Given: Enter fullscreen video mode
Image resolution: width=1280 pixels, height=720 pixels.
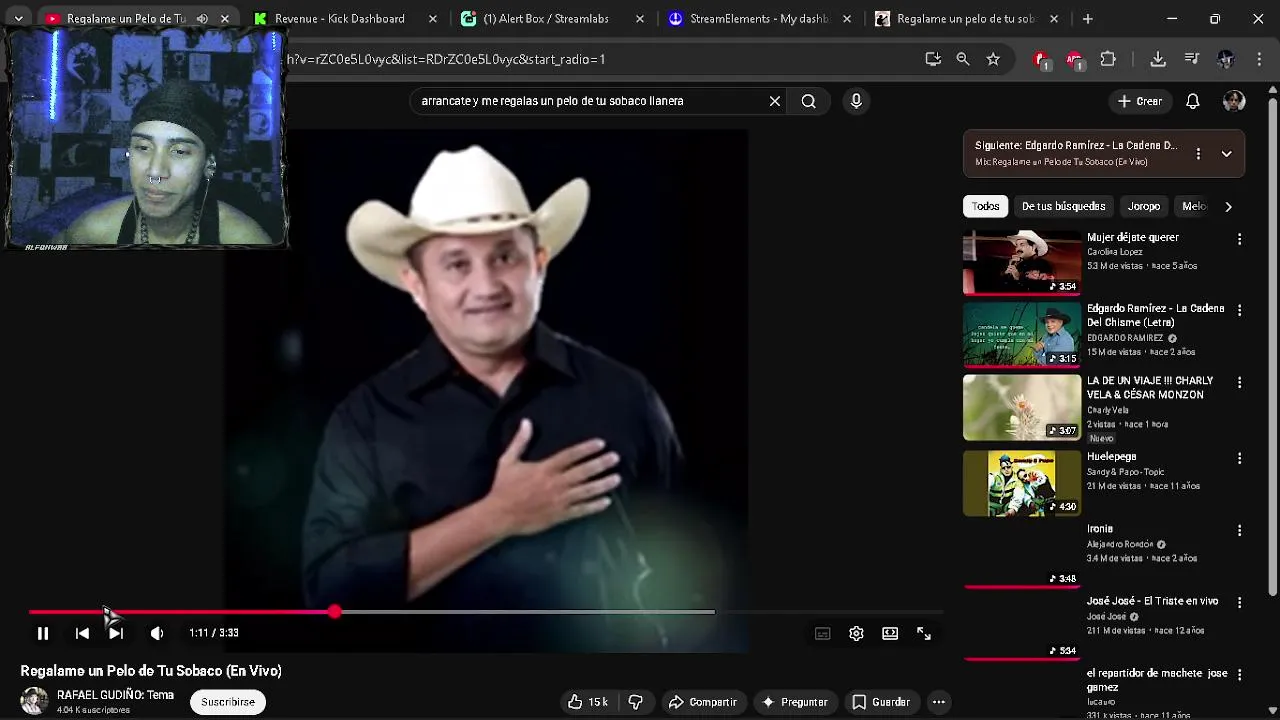Looking at the screenshot, I should point(924,633).
